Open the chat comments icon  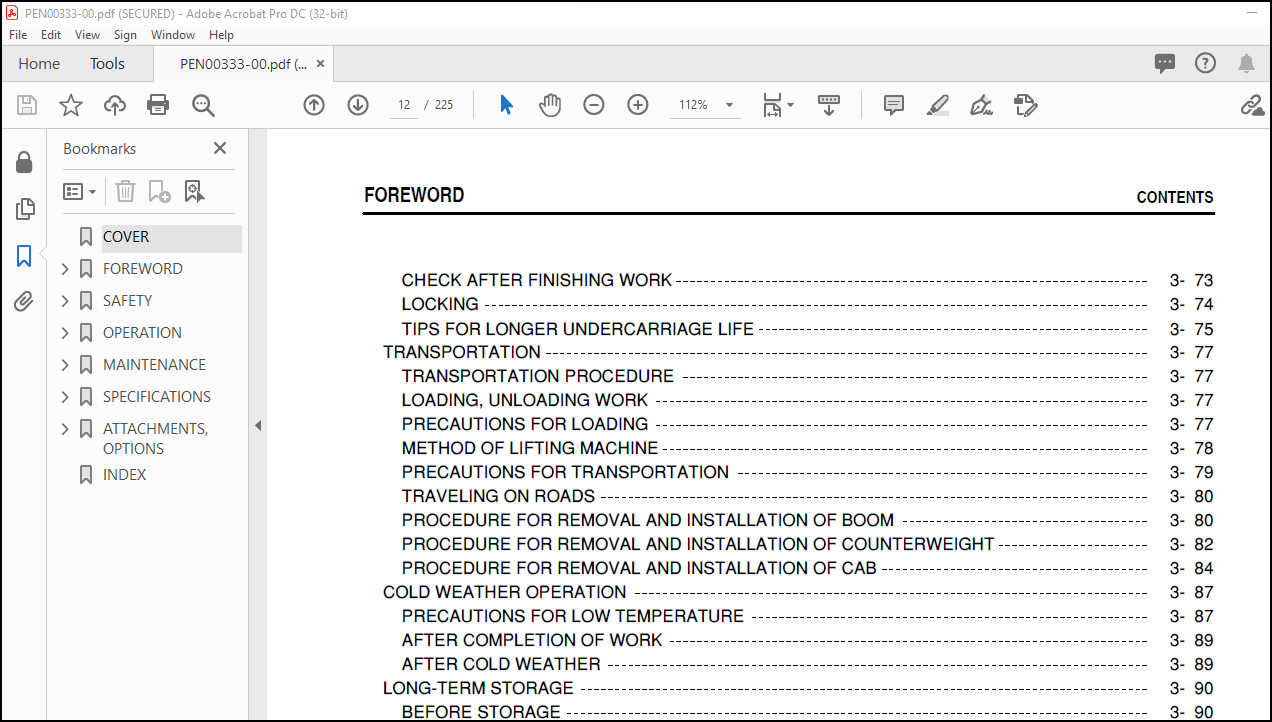point(1165,63)
